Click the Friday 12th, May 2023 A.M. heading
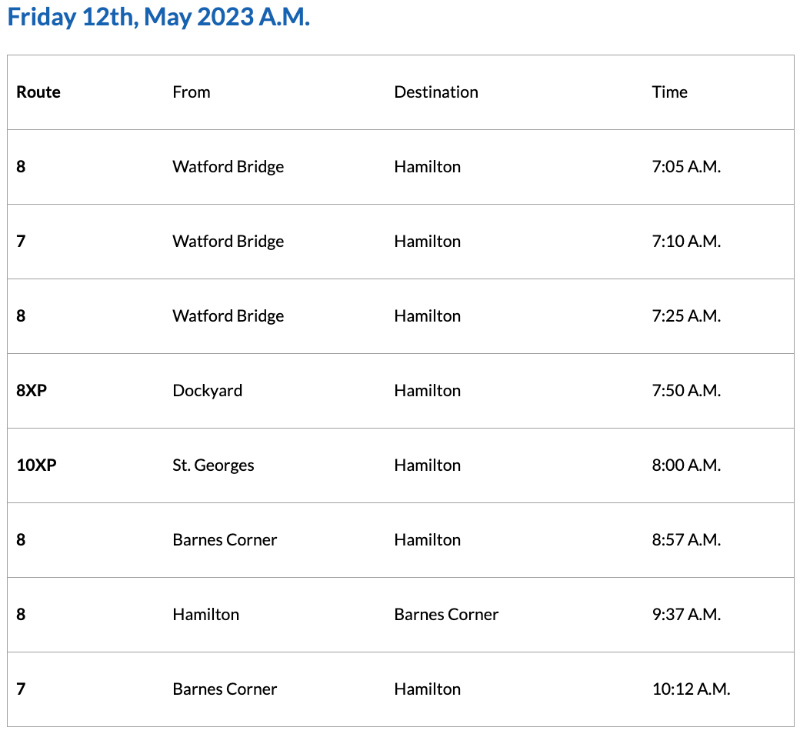800x734 pixels. [x=159, y=18]
